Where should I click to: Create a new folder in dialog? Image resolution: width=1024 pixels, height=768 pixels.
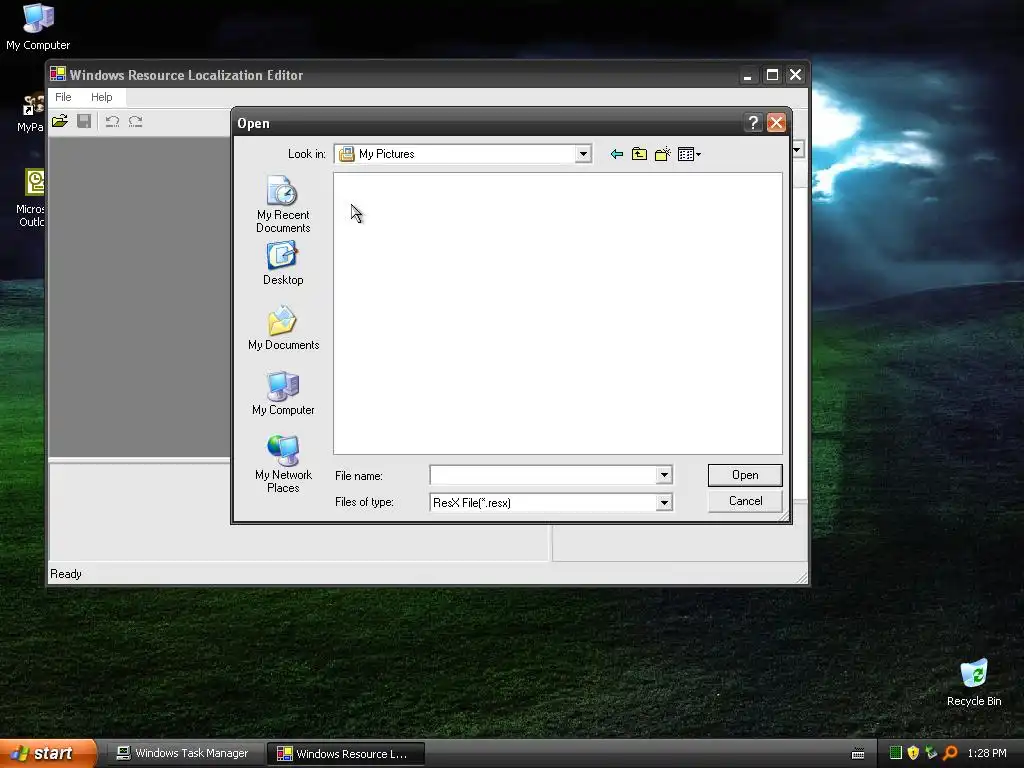point(662,154)
